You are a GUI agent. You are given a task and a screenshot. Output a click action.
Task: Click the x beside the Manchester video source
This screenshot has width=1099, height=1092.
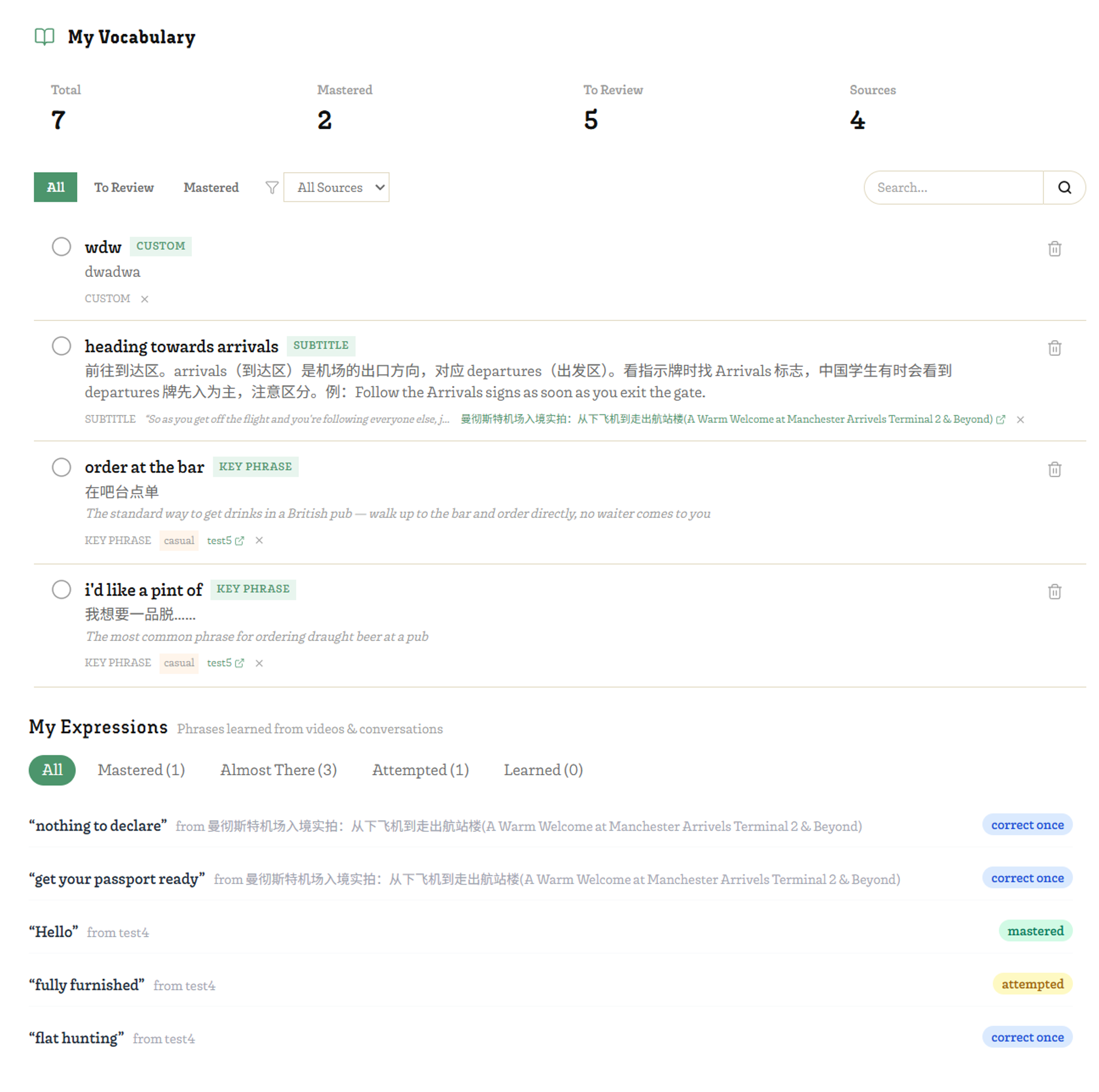(x=1020, y=420)
